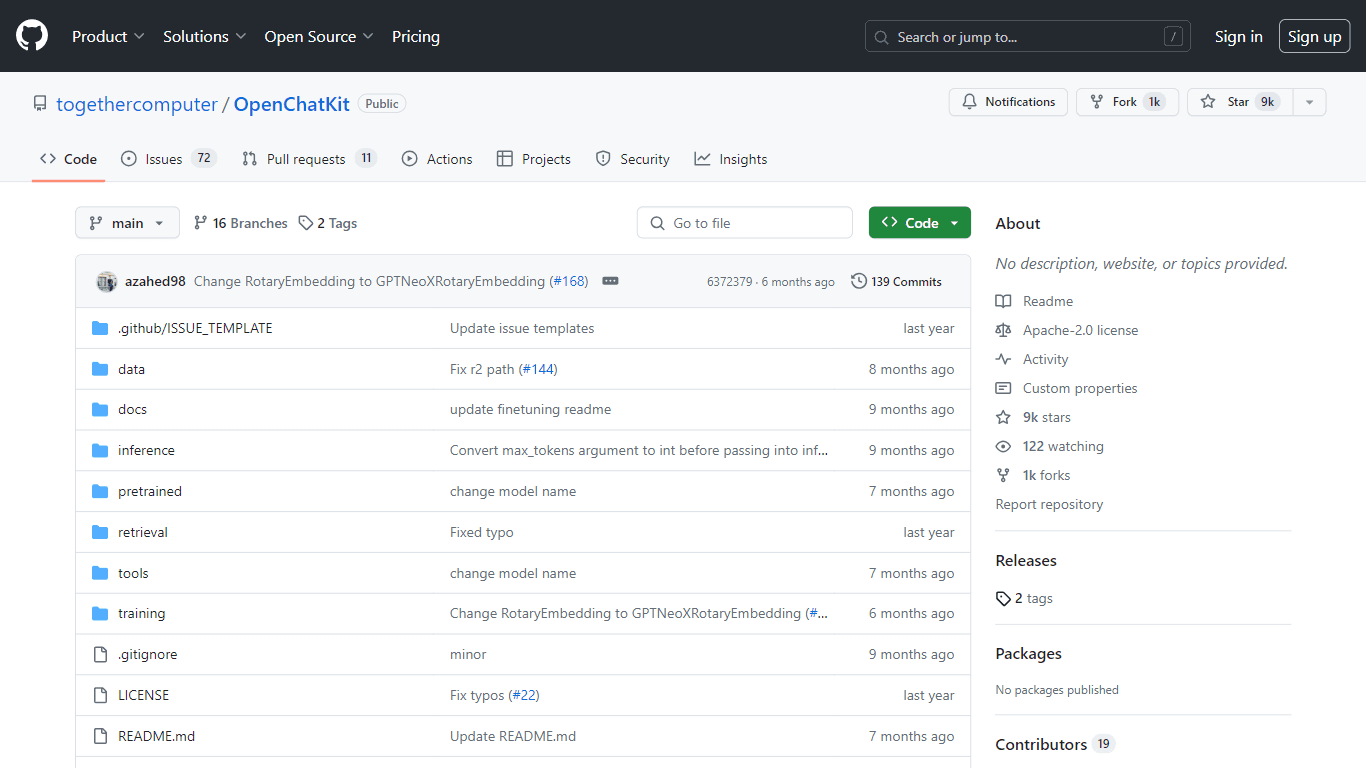
Task: Click the Notifications bell button
Action: (x=1008, y=102)
